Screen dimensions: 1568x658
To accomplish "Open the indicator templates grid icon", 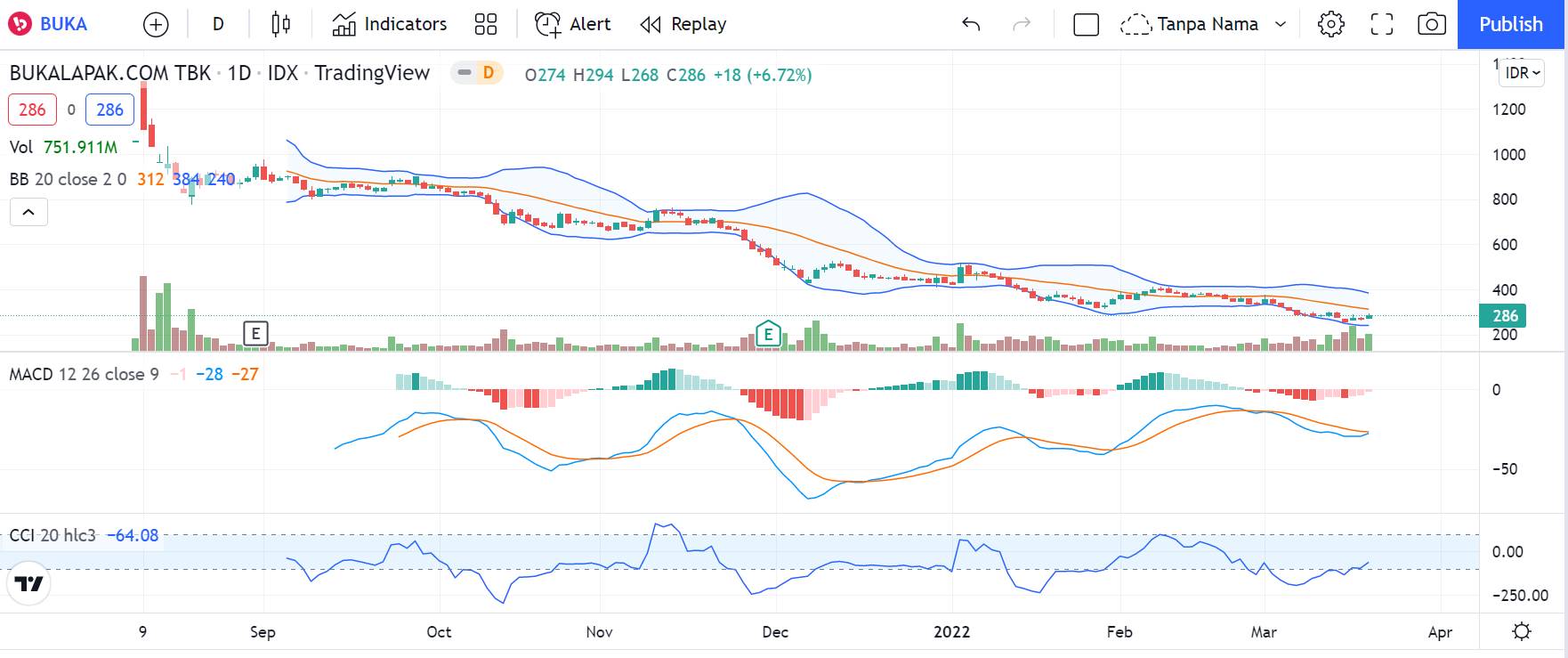I will (486, 24).
